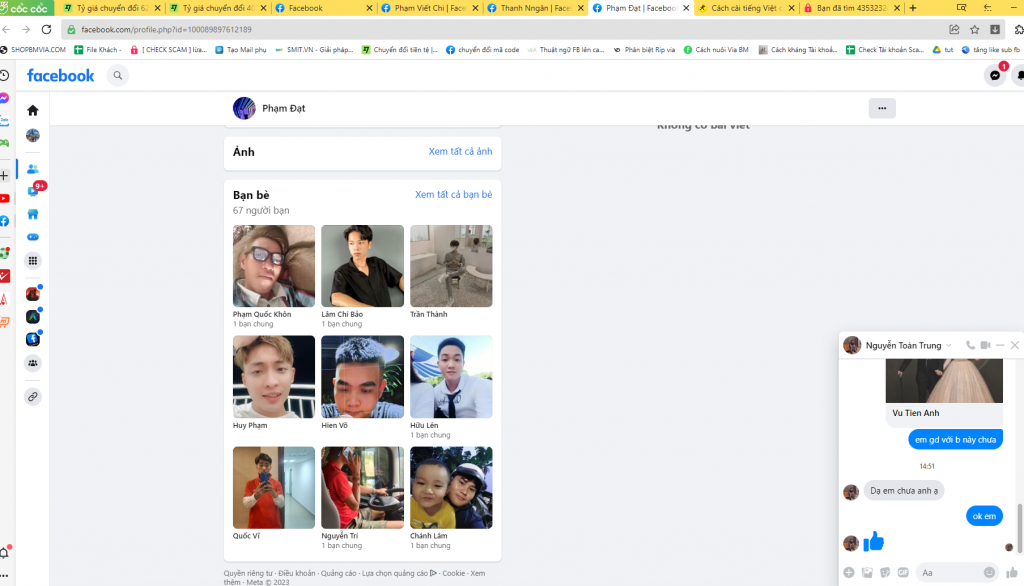Viewport: 1024px width, 586px height.
Task: Switch to the Phạm Việt Chi tab
Action: 429,8
